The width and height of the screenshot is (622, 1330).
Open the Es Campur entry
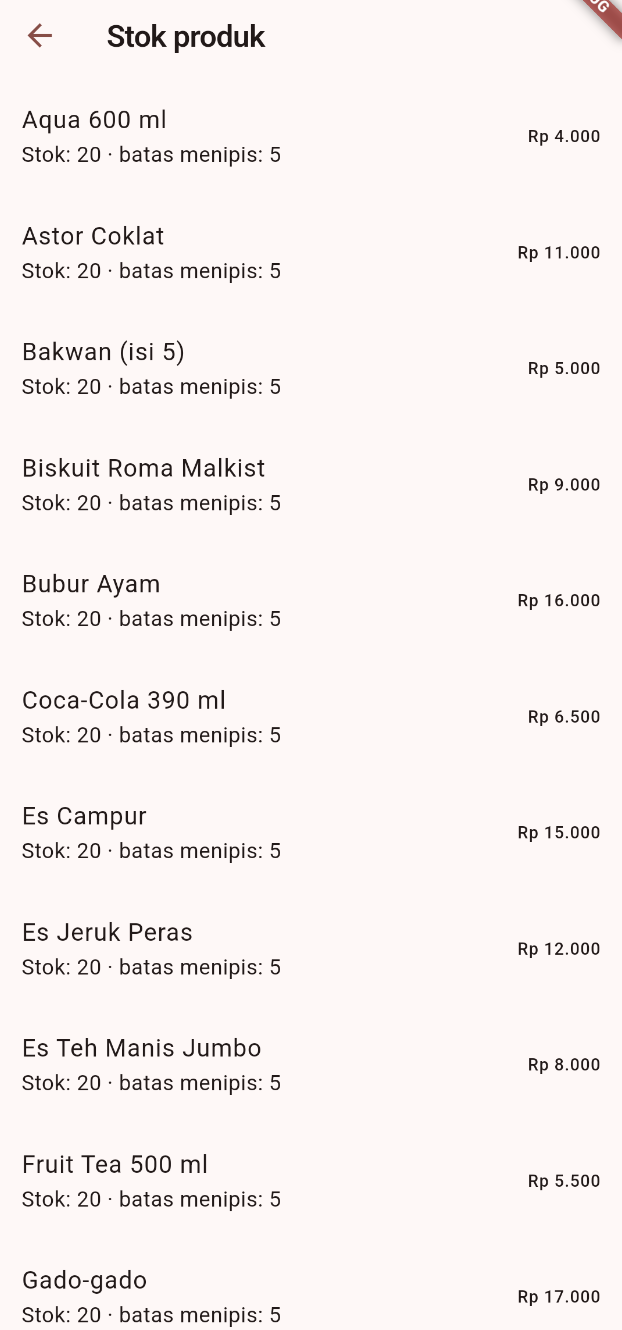click(85, 817)
